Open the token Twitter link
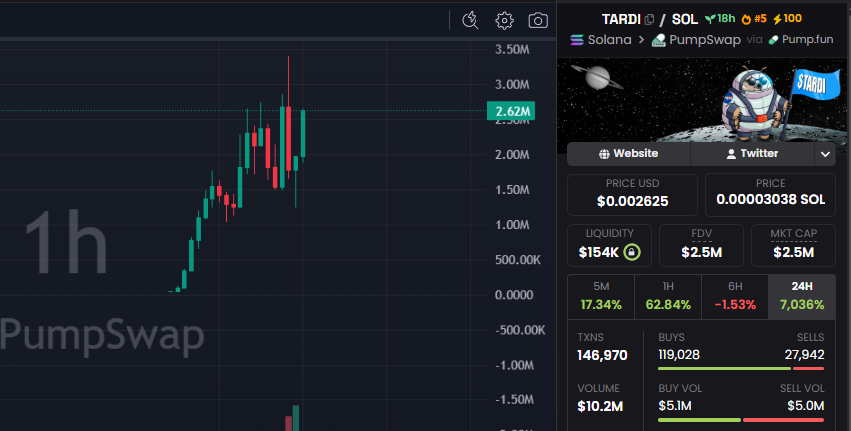Viewport: 851px width, 431px height. (752, 154)
